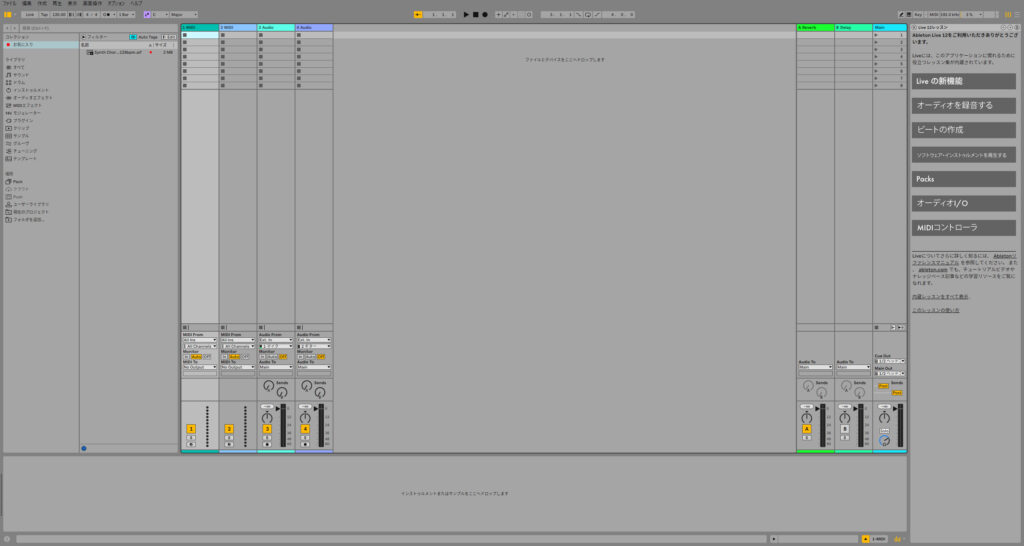The image size is (1024, 546).
Task: Click the 2 MIDI track title header
Action: (237, 27)
